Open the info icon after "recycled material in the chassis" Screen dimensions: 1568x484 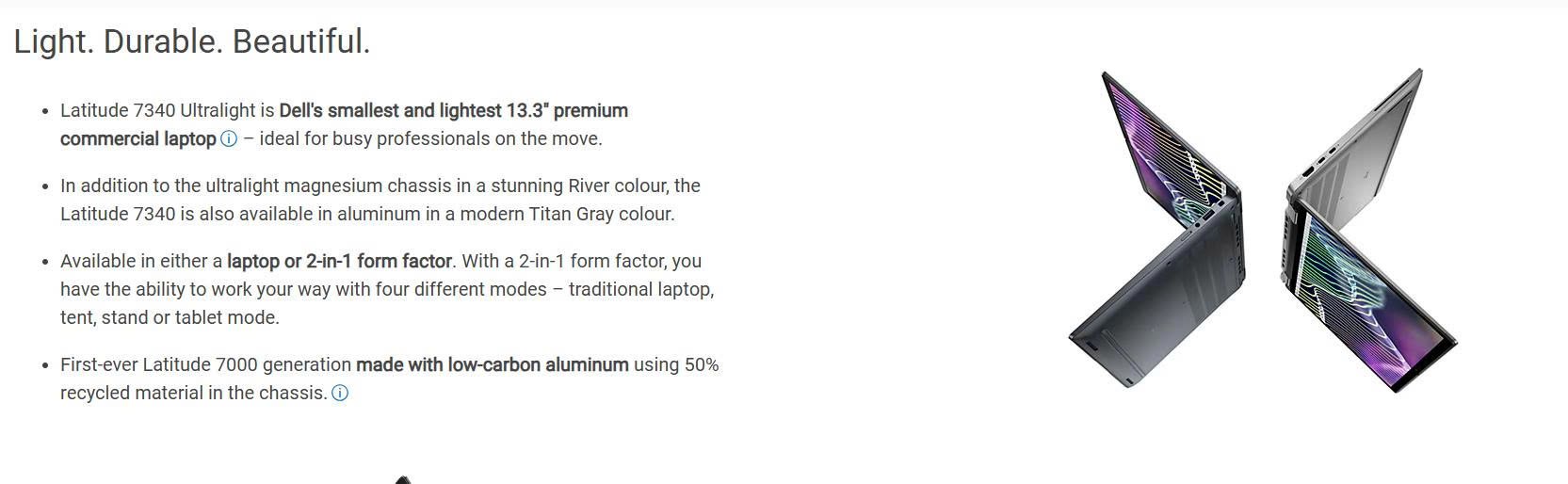point(340,394)
